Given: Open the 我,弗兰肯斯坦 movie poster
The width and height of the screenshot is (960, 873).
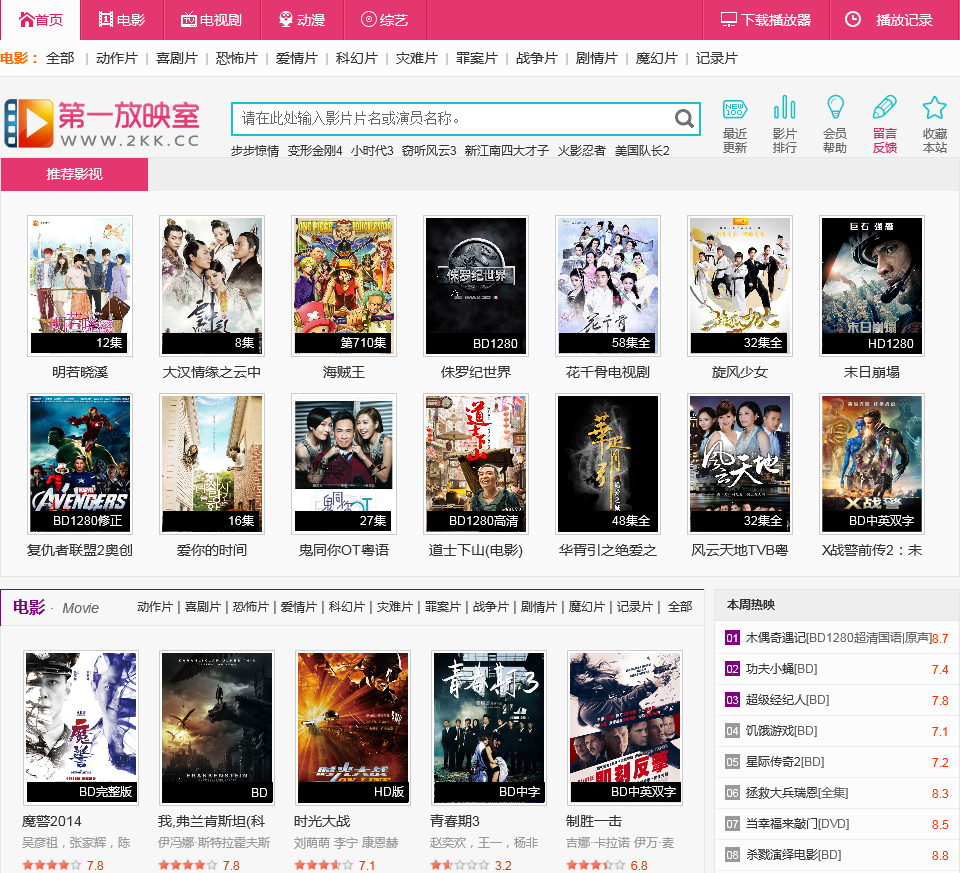Looking at the screenshot, I should (x=217, y=727).
